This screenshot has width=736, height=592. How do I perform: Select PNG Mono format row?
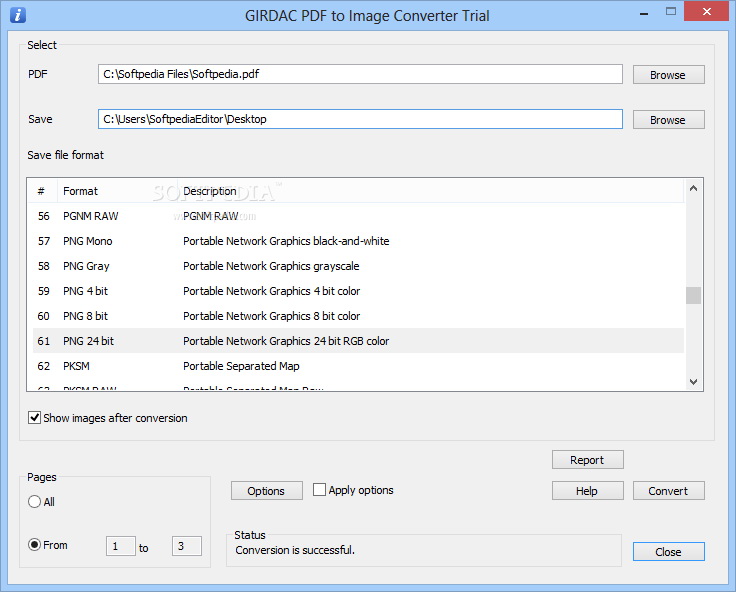[358, 241]
